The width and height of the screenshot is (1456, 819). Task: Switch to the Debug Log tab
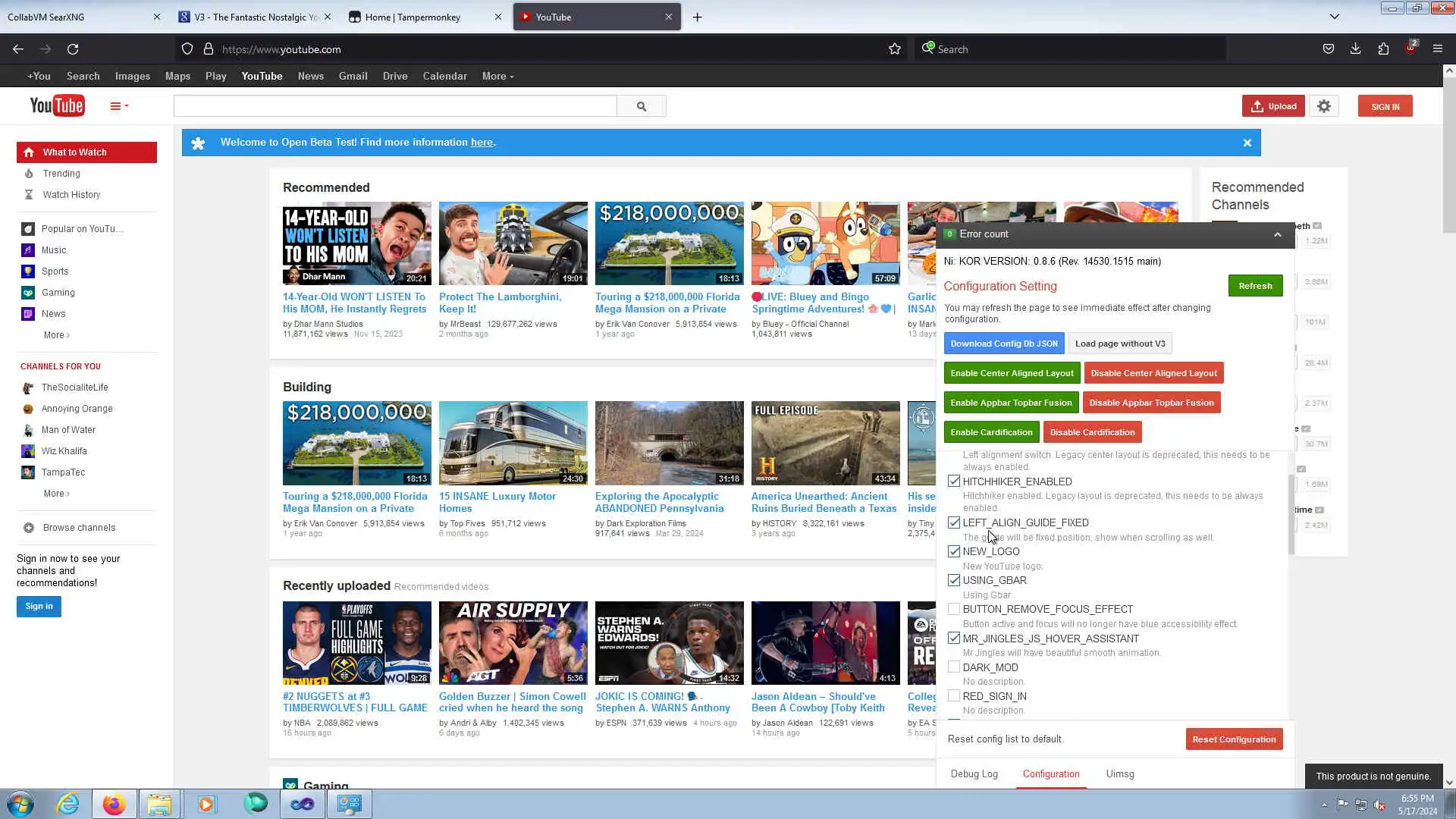pyautogui.click(x=974, y=774)
